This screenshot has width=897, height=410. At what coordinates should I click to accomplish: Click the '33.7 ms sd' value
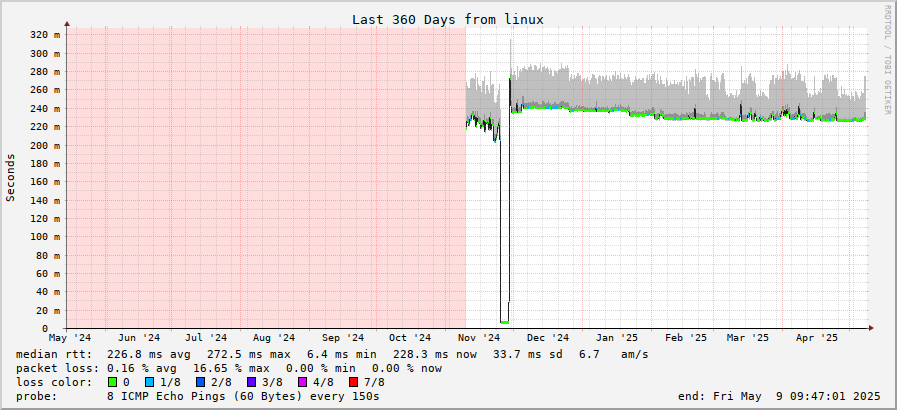(x=527, y=355)
